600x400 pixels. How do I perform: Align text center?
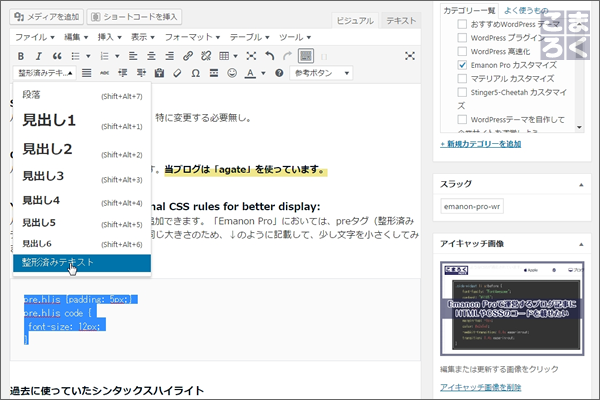[x=151, y=56]
